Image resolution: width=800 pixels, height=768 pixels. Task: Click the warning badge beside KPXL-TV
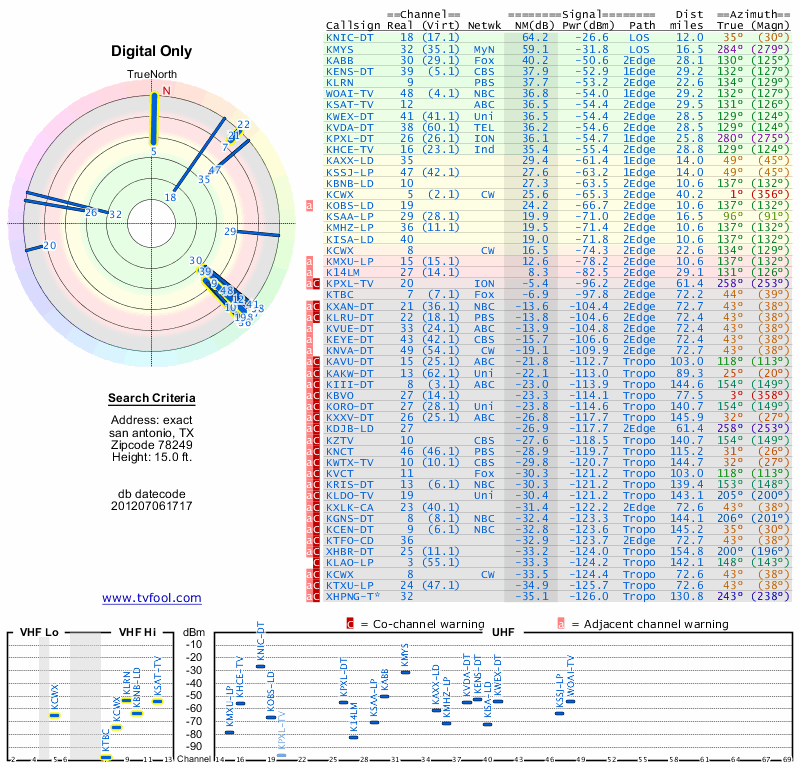point(313,284)
